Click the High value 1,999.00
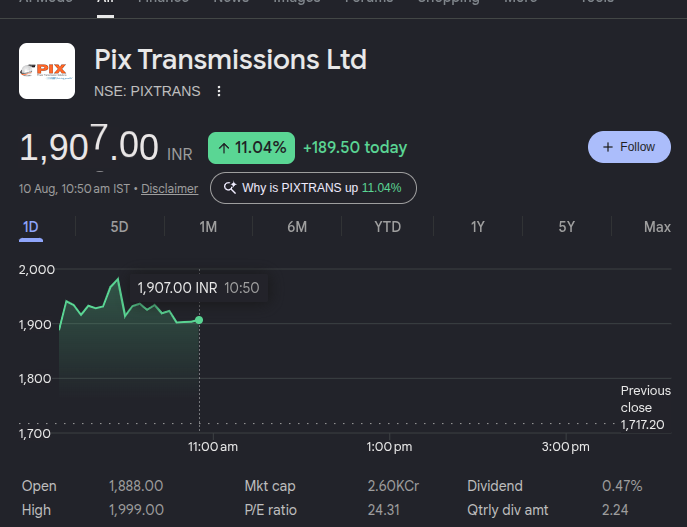The width and height of the screenshot is (687, 527). [136, 510]
